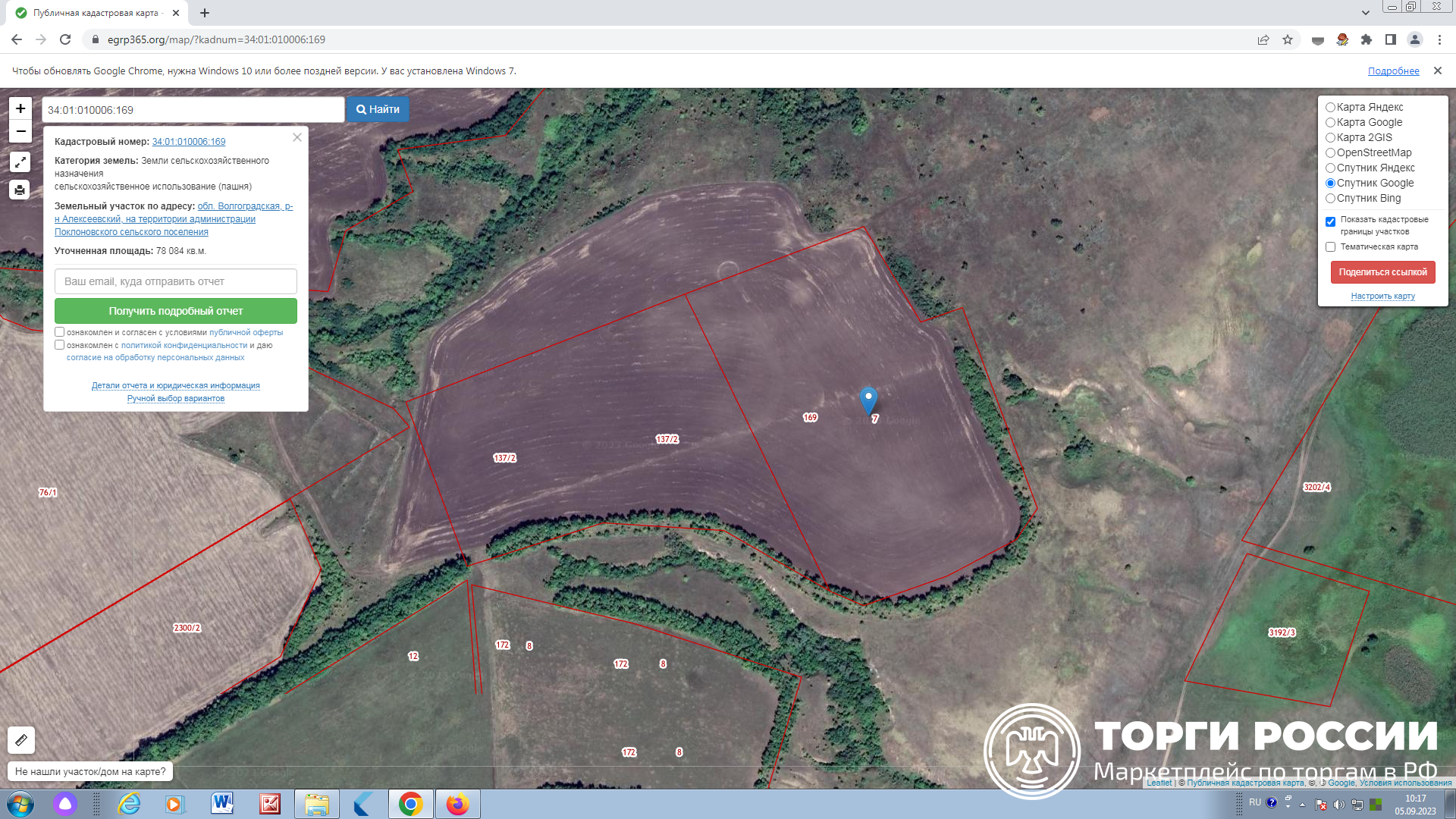Click the Найти search button
Viewport: 1456px width, 819px height.
pos(378,109)
